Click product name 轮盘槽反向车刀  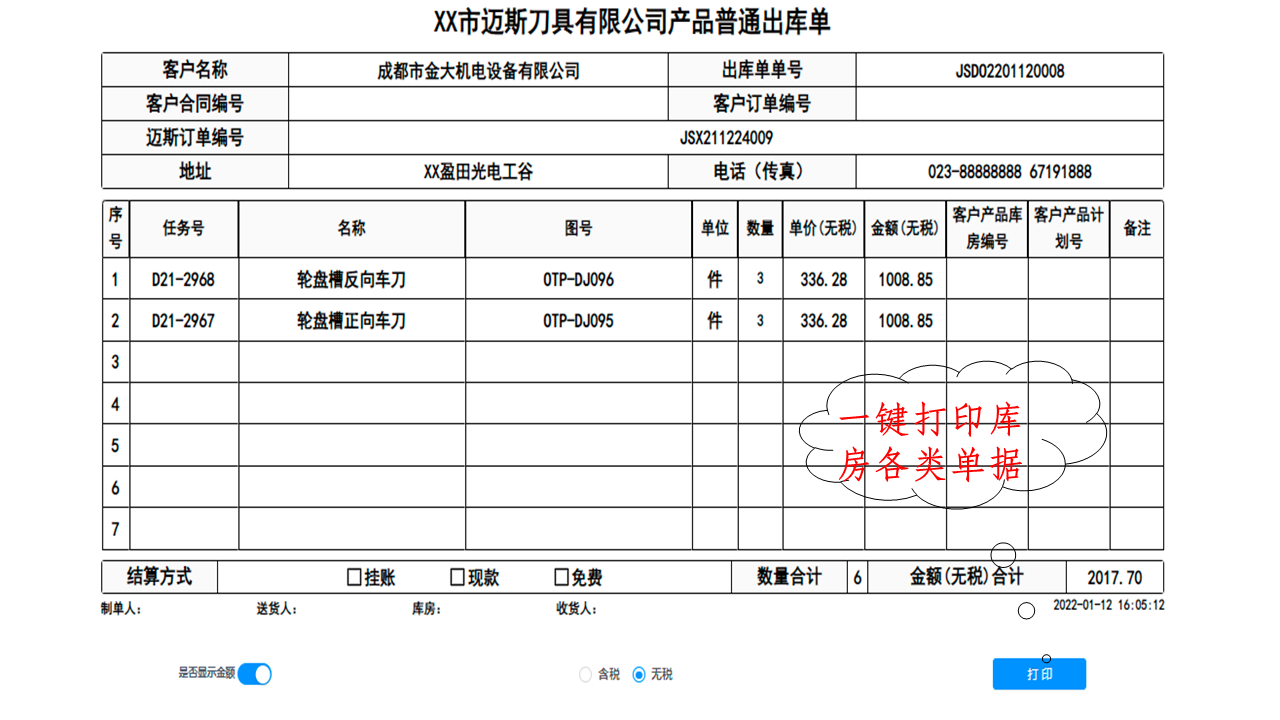click(351, 280)
